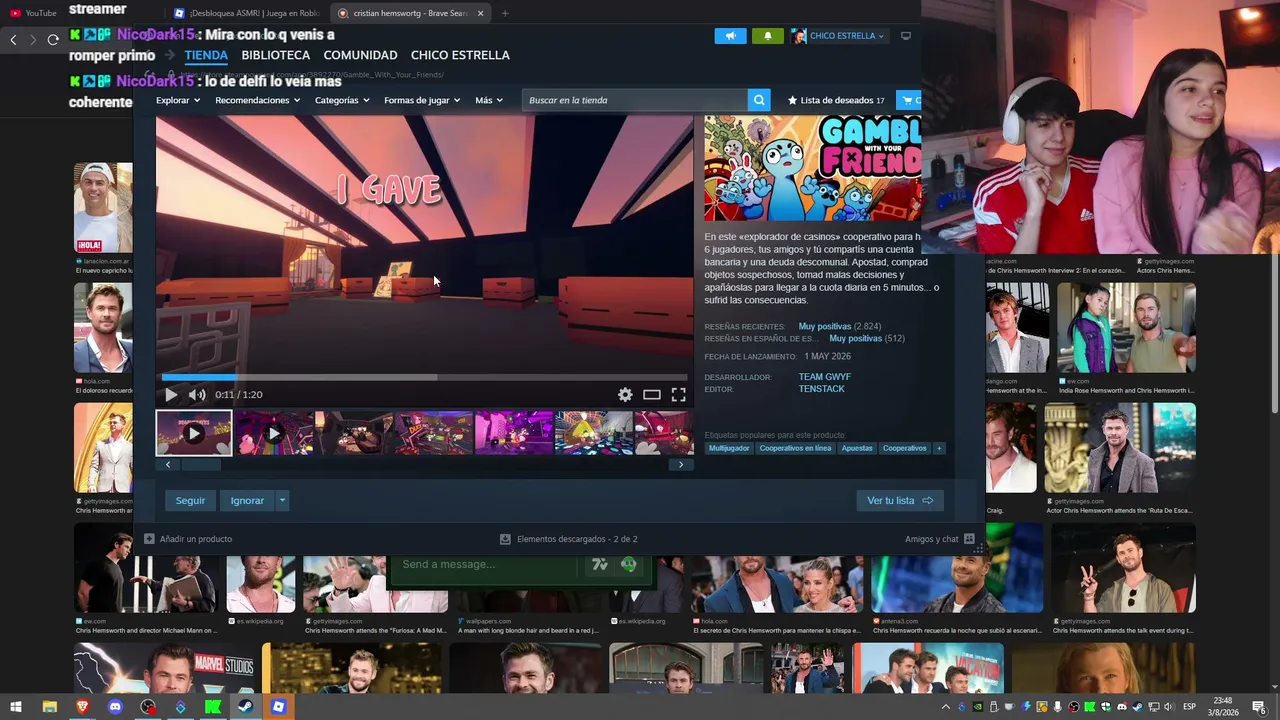Image resolution: width=1280 pixels, height=720 pixels.
Task: Click the Brave browser back arrow
Action: pos(13,40)
